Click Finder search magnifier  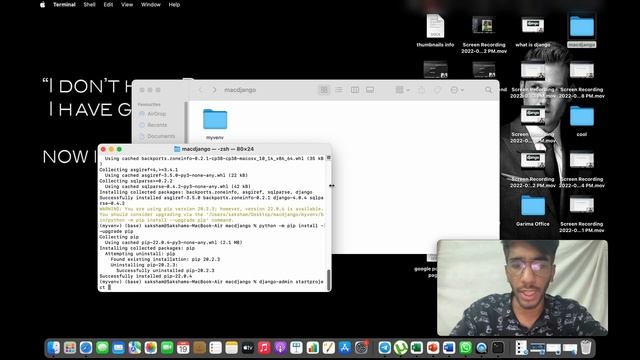(489, 90)
